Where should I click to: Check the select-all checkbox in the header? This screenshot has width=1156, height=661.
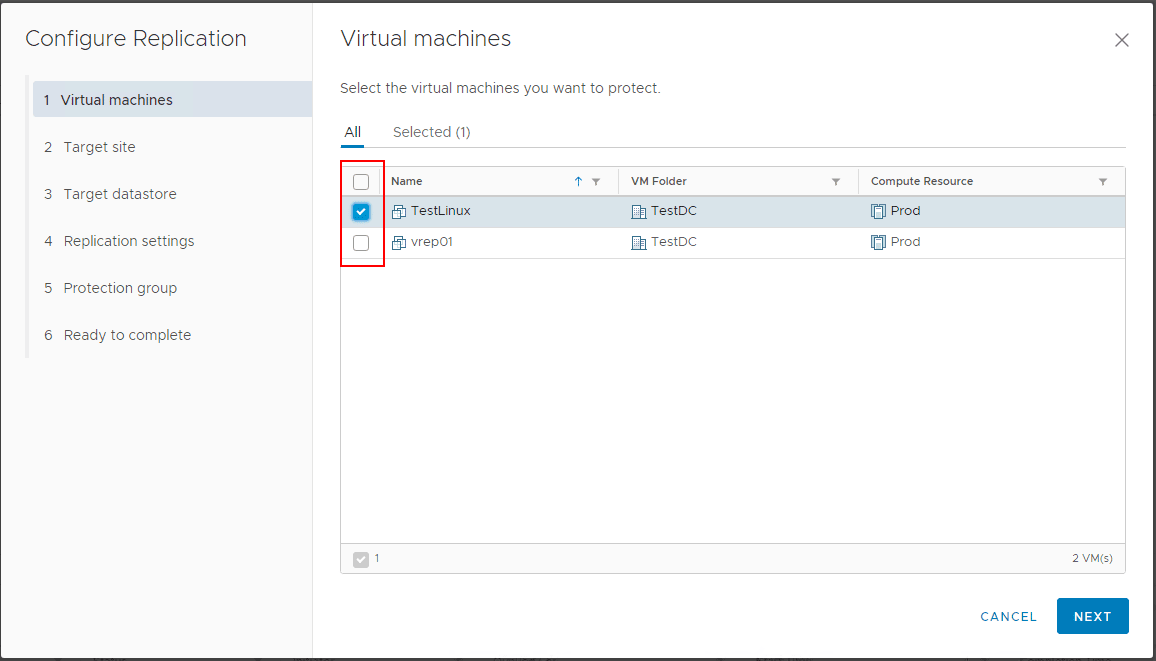361,181
